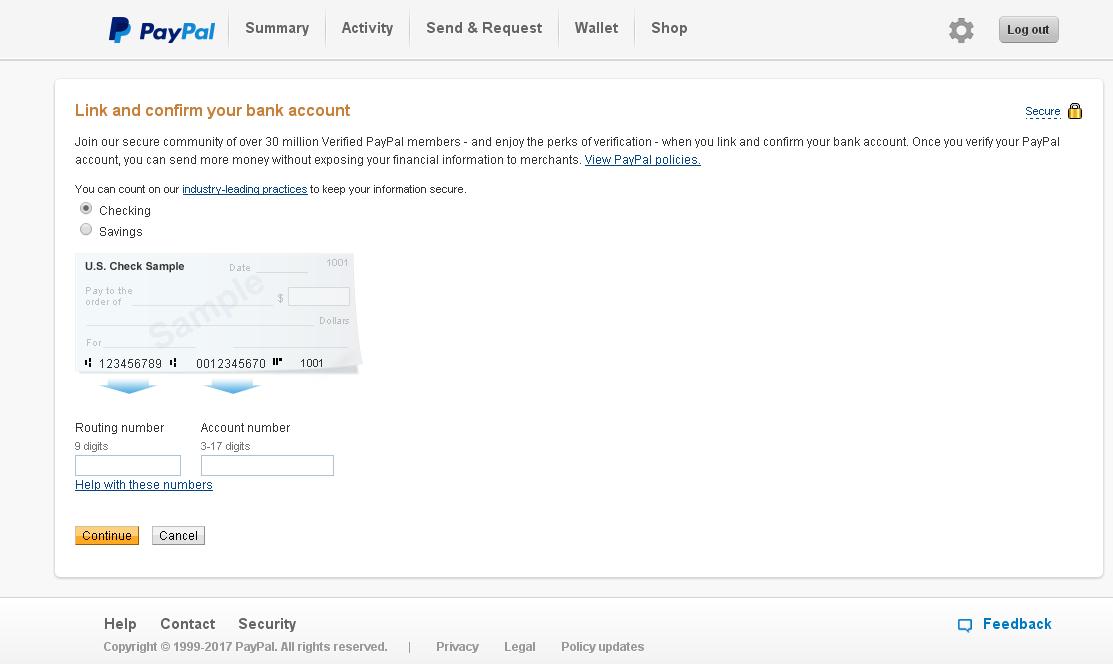This screenshot has width=1113, height=664.
Task: Click the Feedback speech bubble icon
Action: click(965, 625)
